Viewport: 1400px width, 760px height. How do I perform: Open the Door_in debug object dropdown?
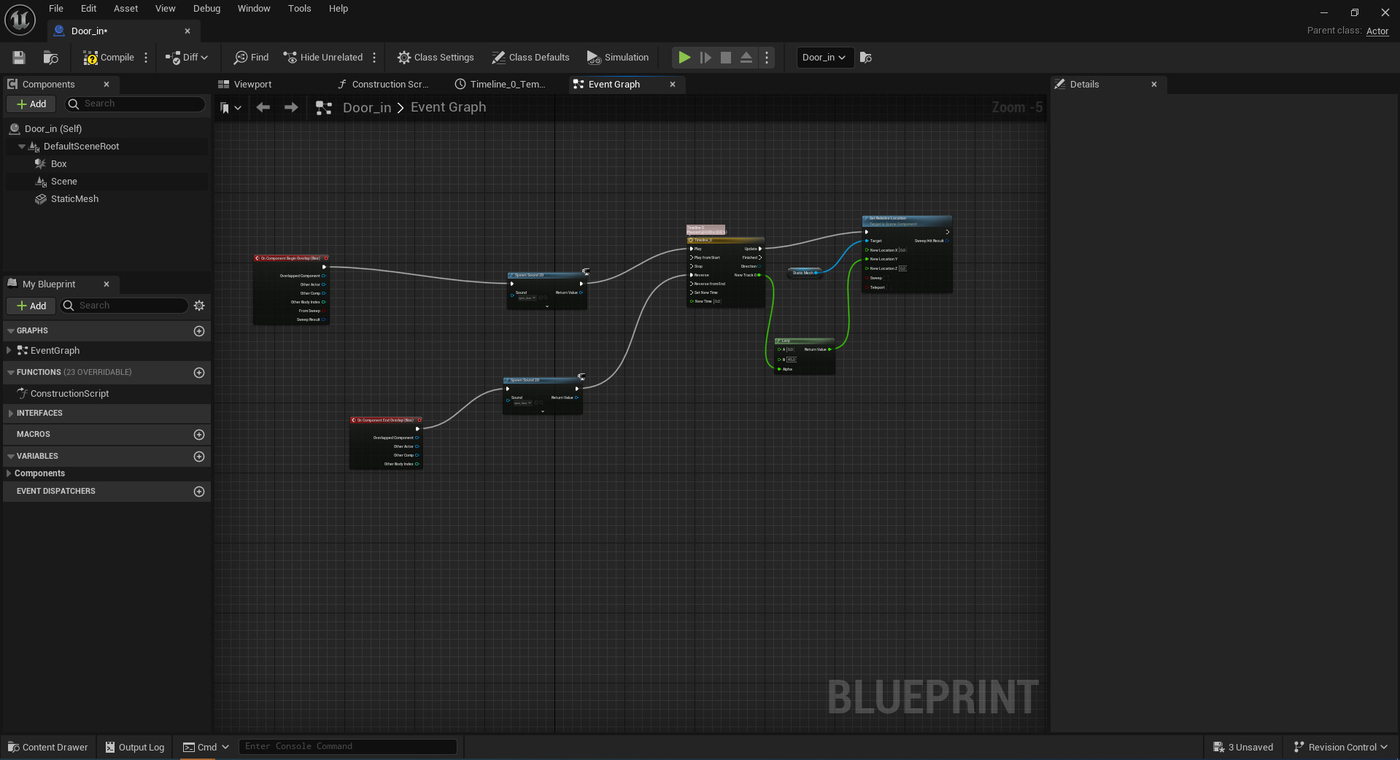coord(825,57)
